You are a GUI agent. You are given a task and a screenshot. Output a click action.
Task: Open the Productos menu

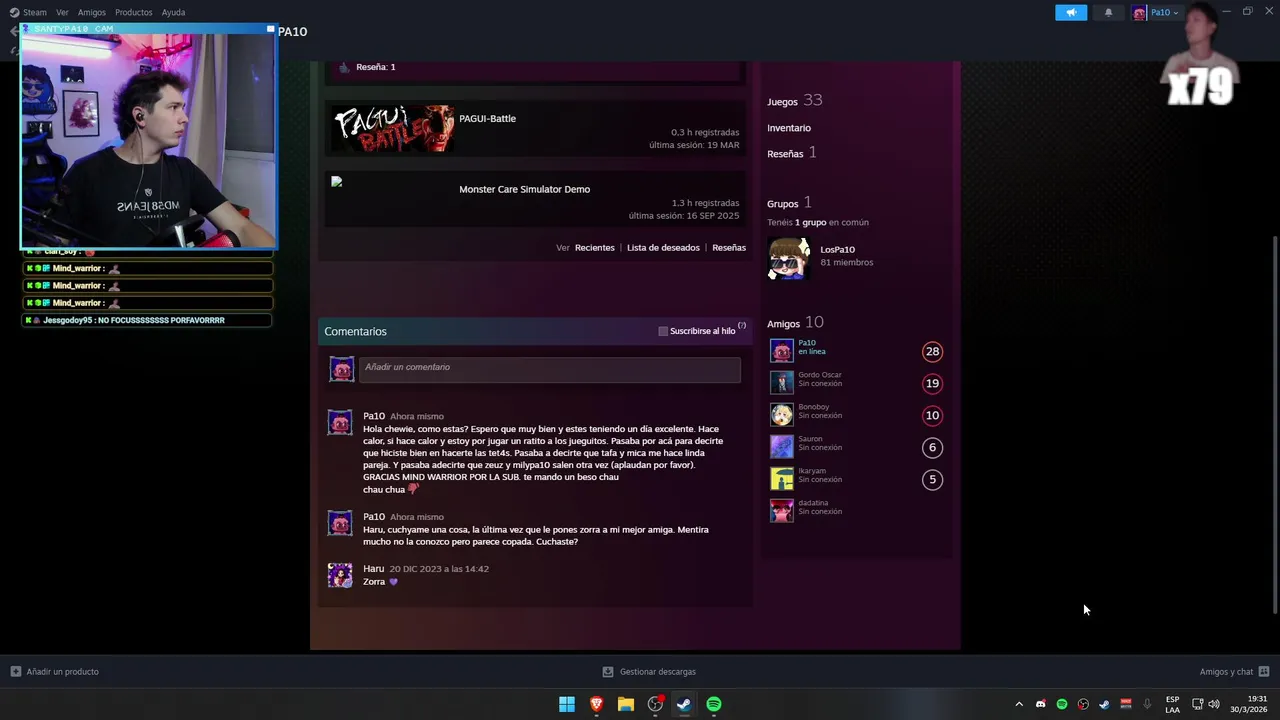click(x=134, y=12)
